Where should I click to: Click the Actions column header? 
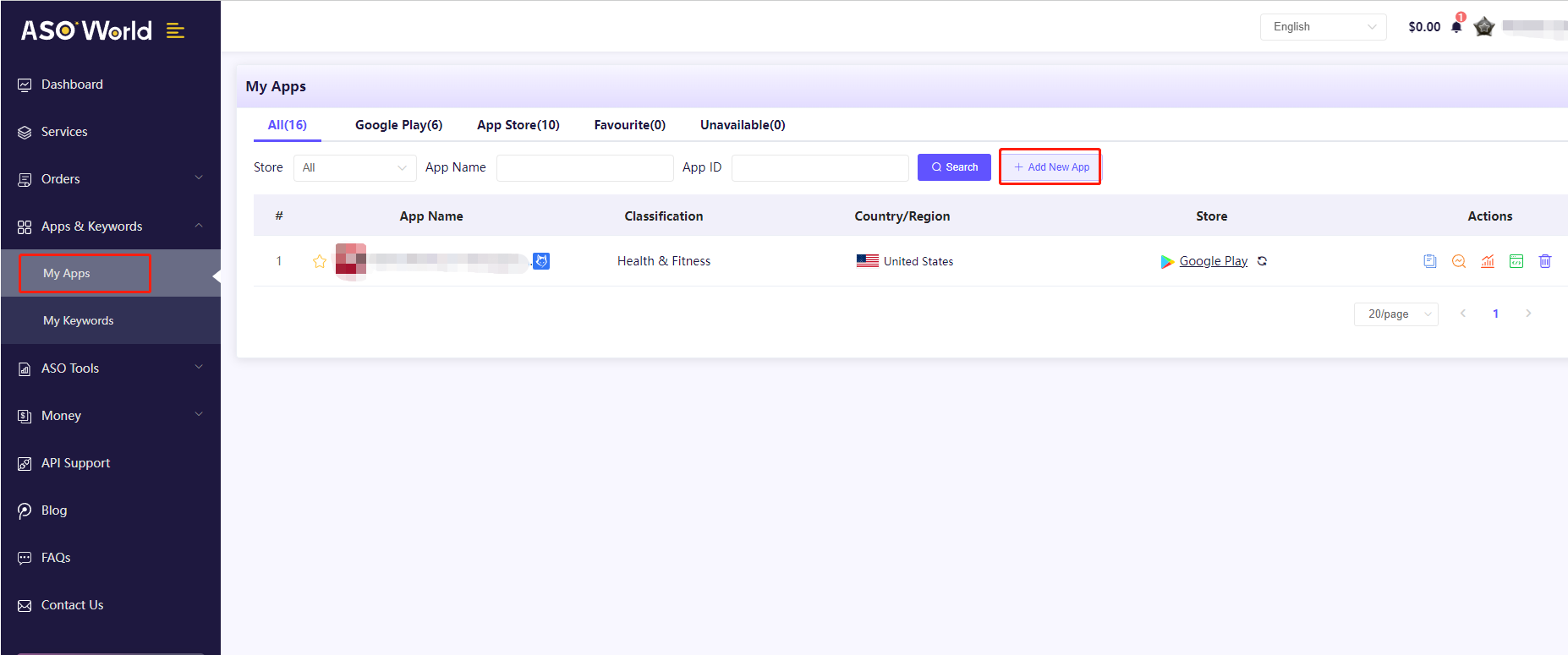[x=1490, y=216]
